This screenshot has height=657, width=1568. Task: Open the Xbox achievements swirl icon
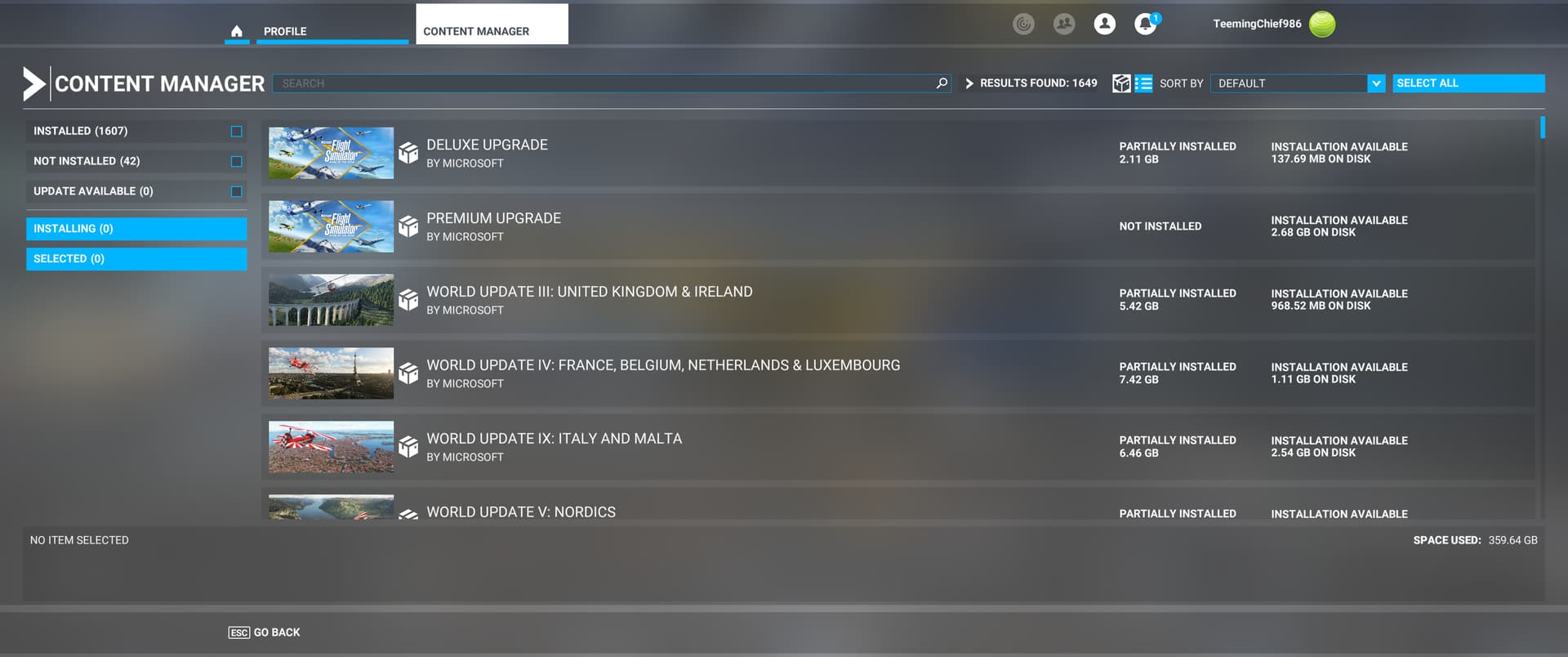[1023, 24]
